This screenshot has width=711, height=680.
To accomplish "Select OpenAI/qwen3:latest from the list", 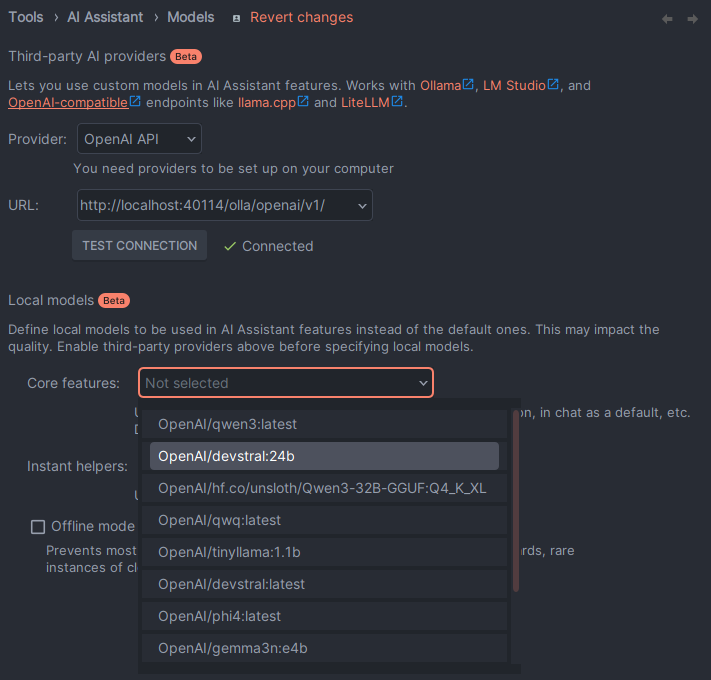I will [325, 424].
